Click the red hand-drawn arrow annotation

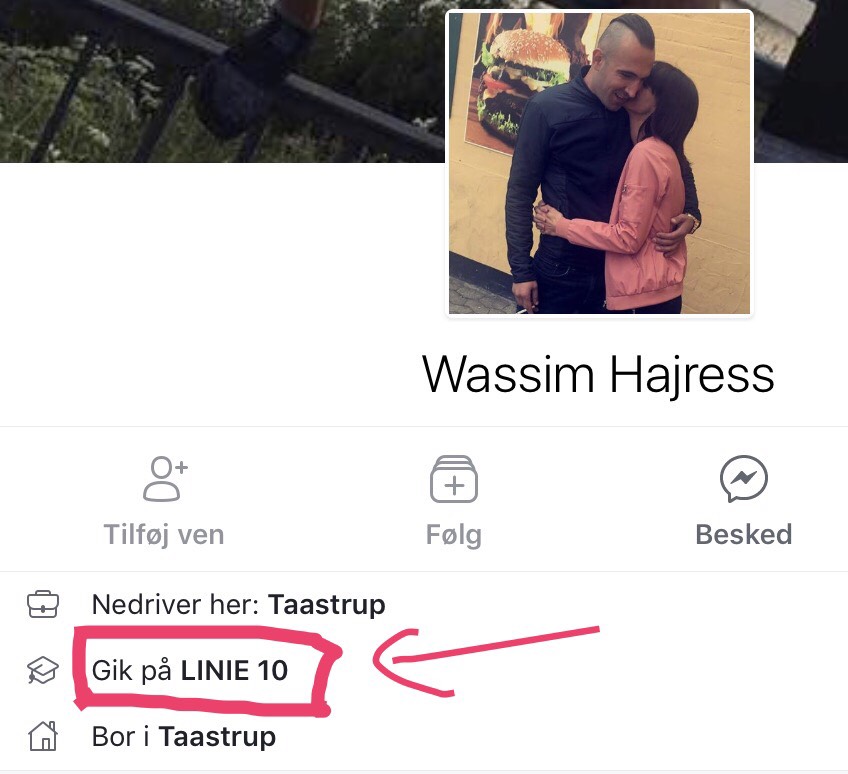click(x=486, y=661)
